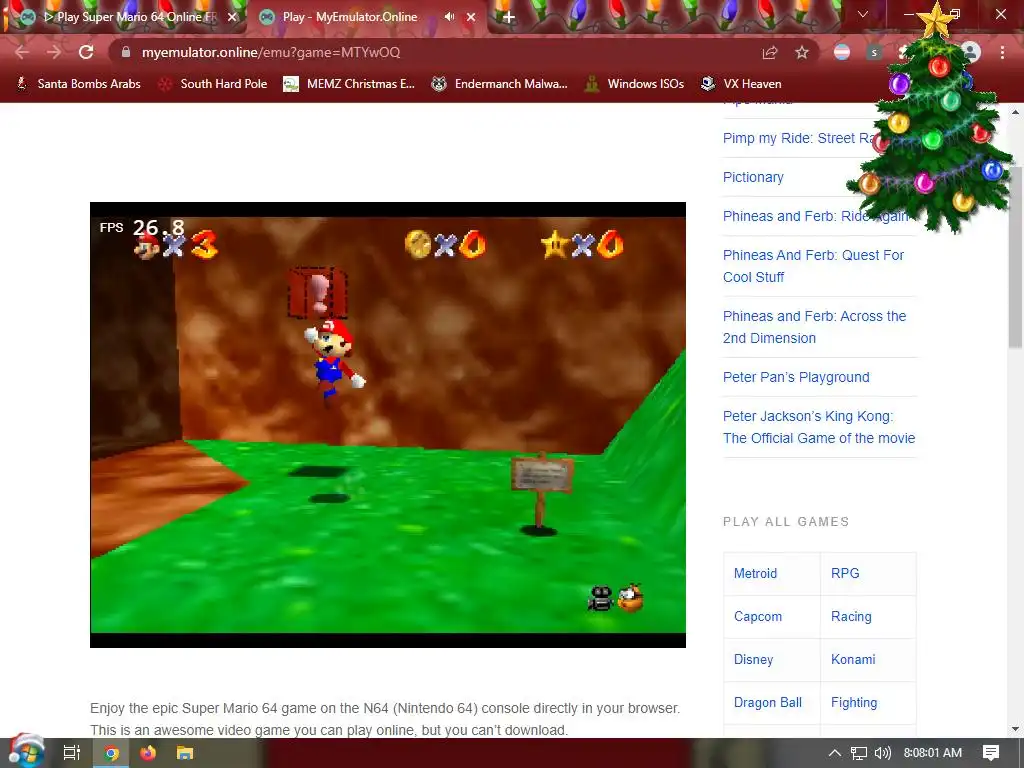Open the volume control tray icon
The width and height of the screenshot is (1024, 768).
coord(882,753)
